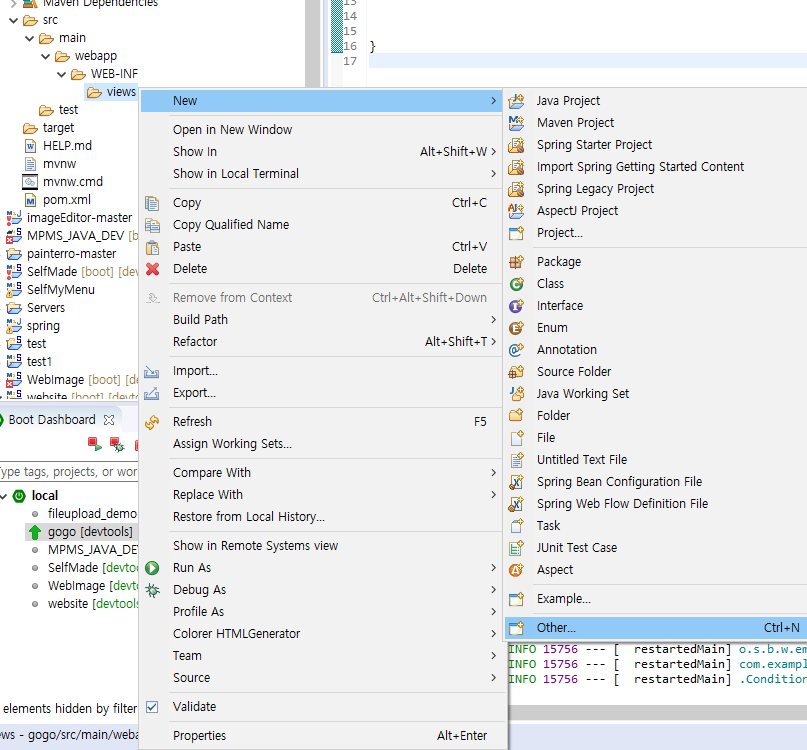807x750 pixels.
Task: Select Show in Remote Systems view
Action: (x=255, y=546)
